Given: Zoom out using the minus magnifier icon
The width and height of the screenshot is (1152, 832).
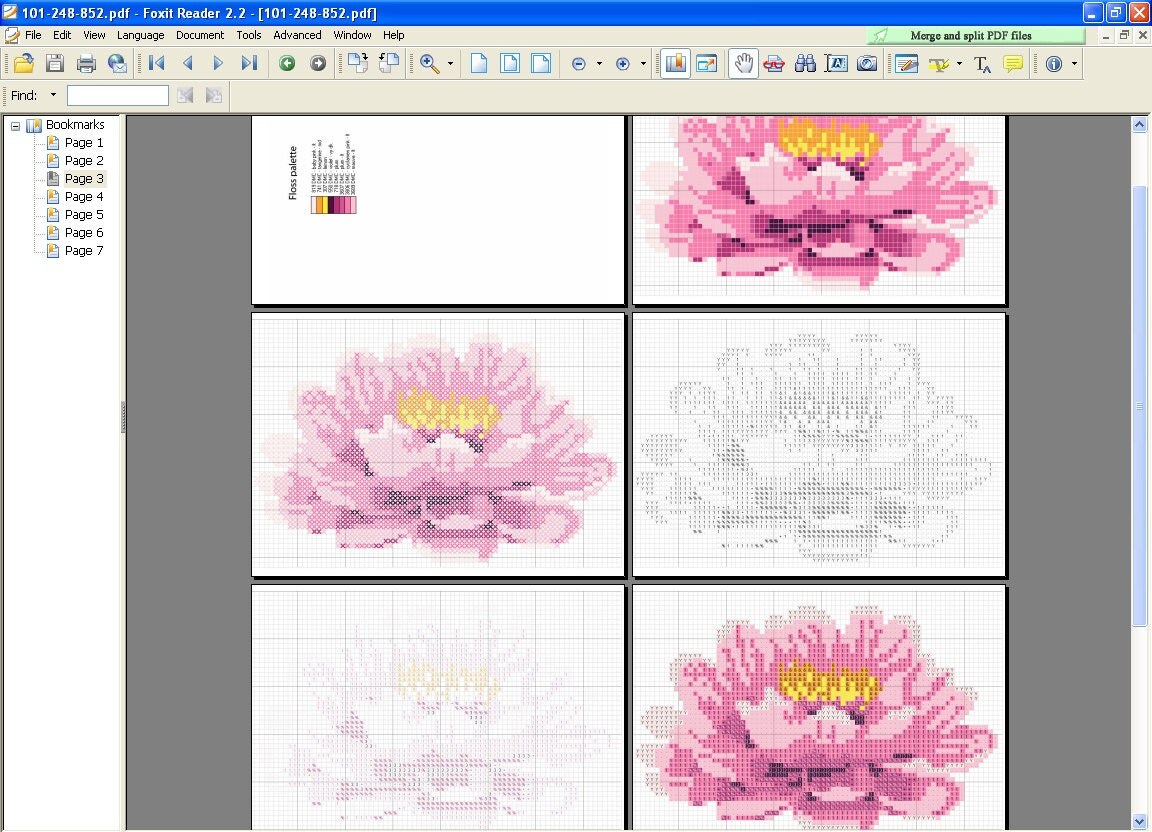Looking at the screenshot, I should coord(578,63).
